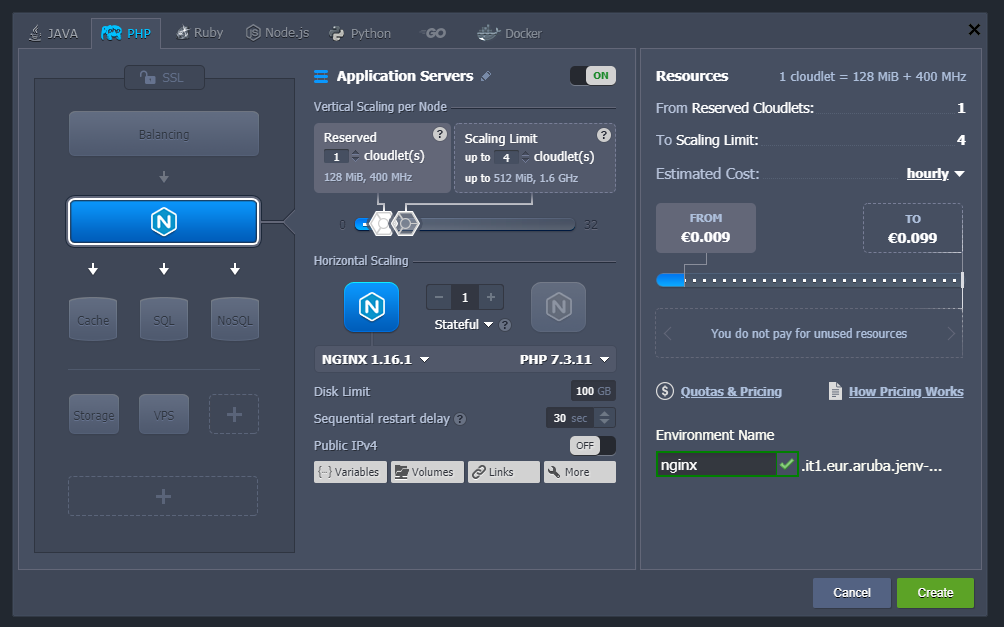1004x627 pixels.
Task: Click the Cache node block
Action: tap(93, 320)
